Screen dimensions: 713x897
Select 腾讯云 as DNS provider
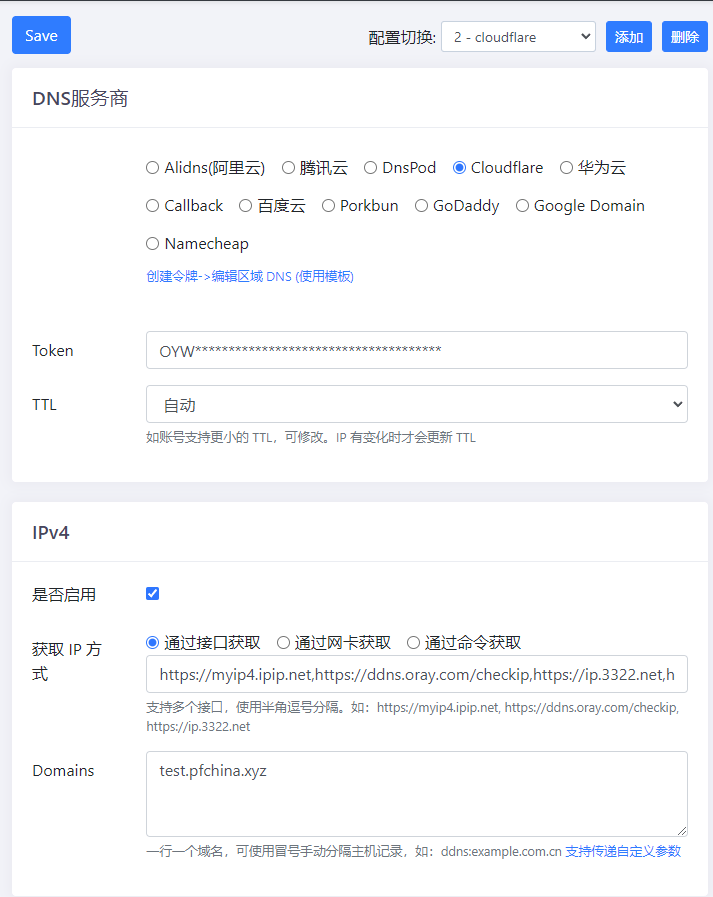tap(288, 168)
